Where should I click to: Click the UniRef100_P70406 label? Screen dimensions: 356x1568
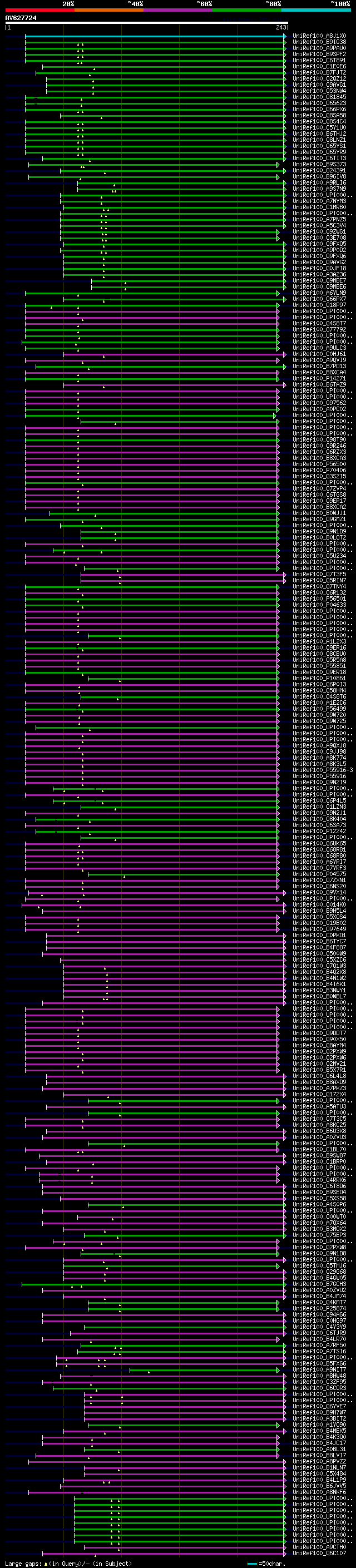(319, 471)
